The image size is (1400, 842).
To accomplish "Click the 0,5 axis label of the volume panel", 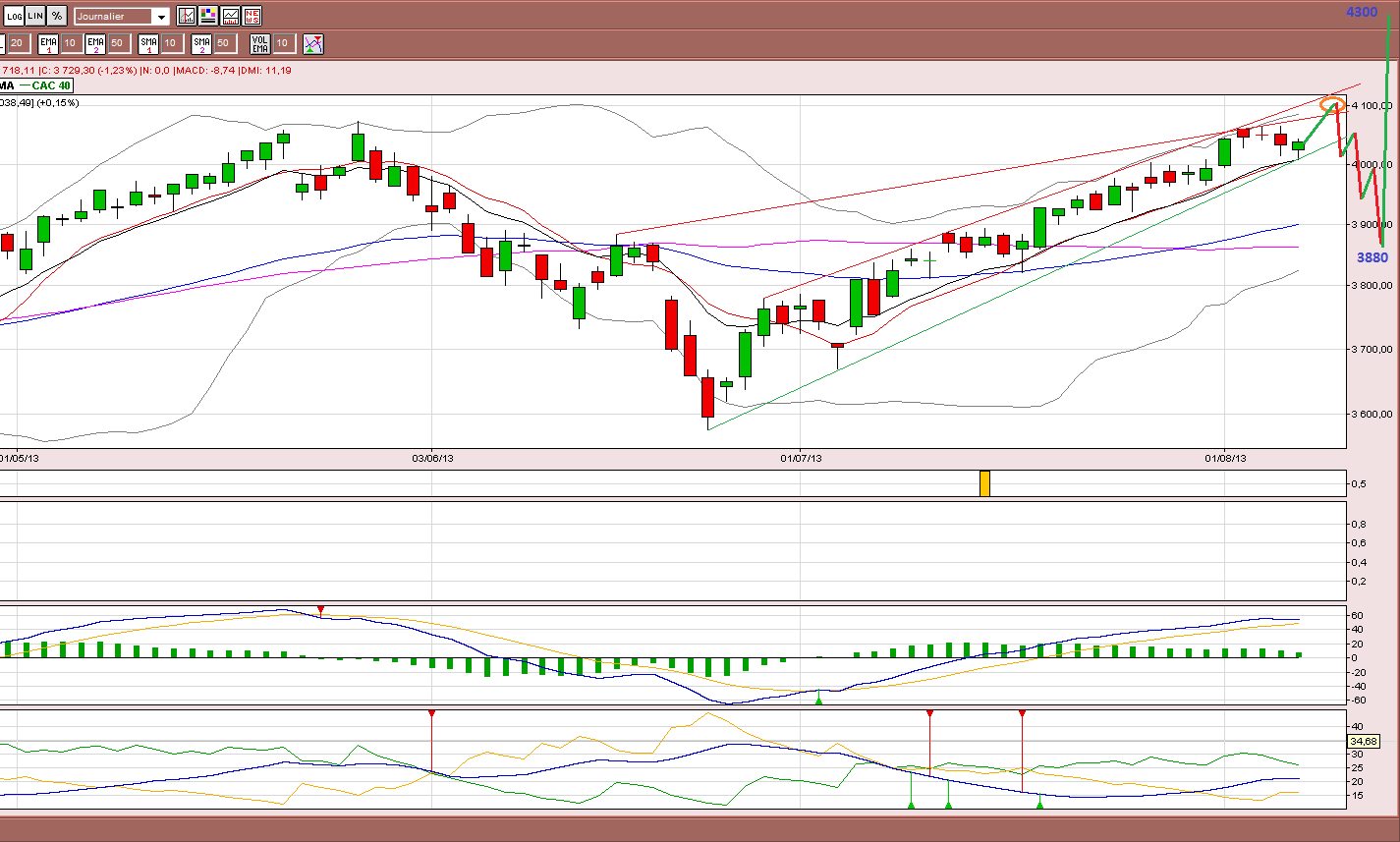I will click(1360, 483).
